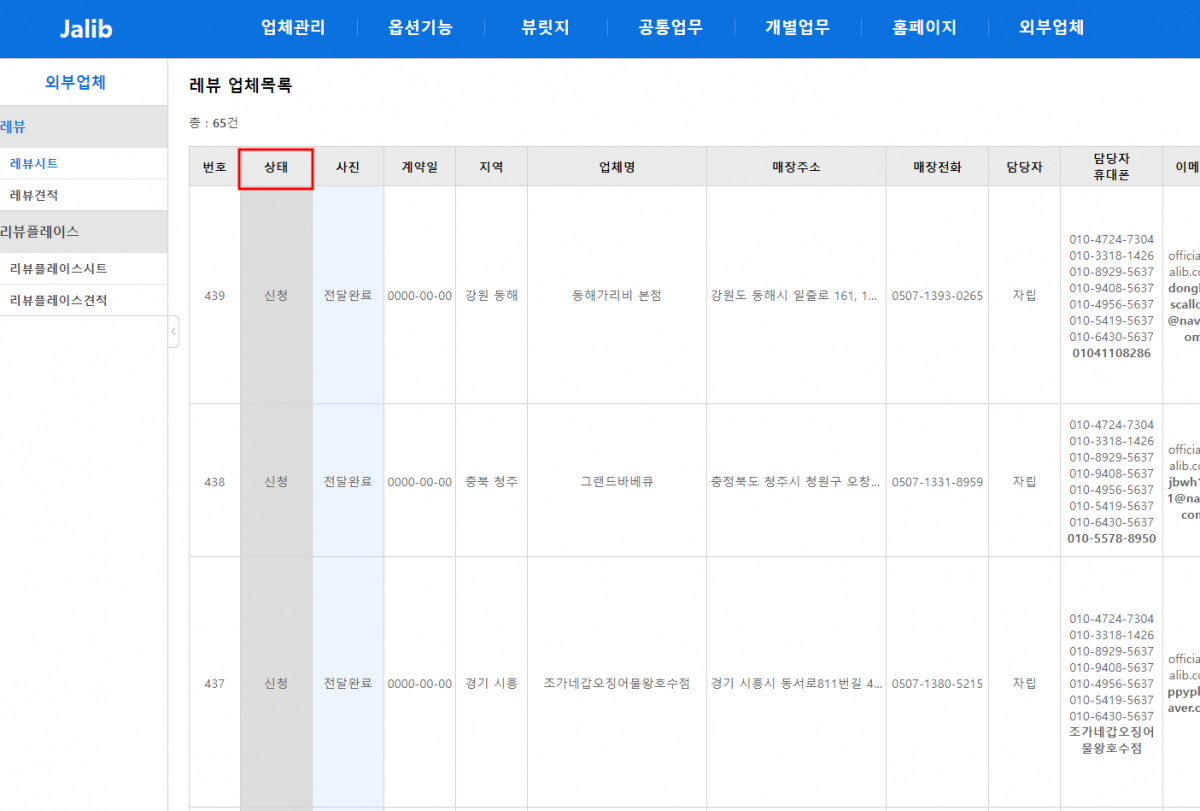Open 리뷰플레이스시트 in the sidebar
This screenshot has height=811, width=1200.
[58, 268]
